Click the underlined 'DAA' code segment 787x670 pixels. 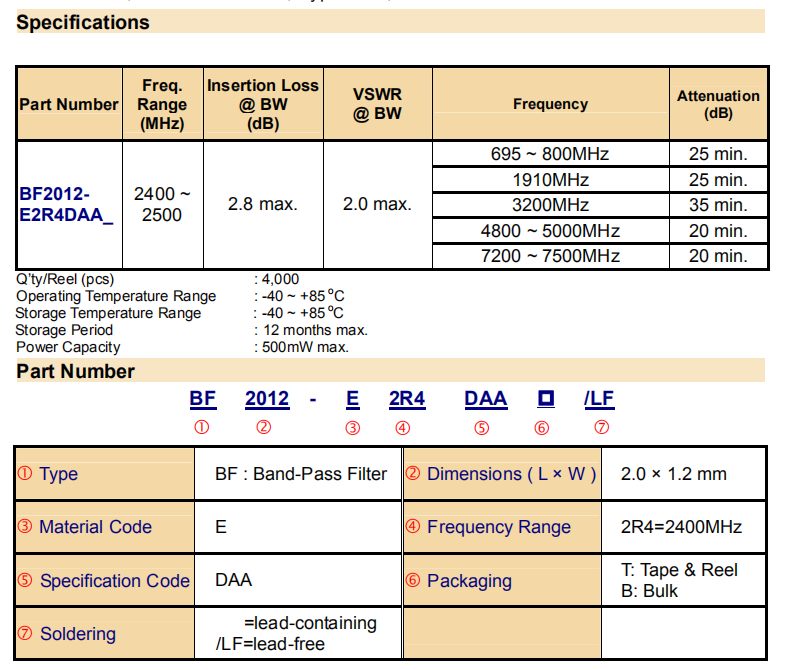(486, 399)
